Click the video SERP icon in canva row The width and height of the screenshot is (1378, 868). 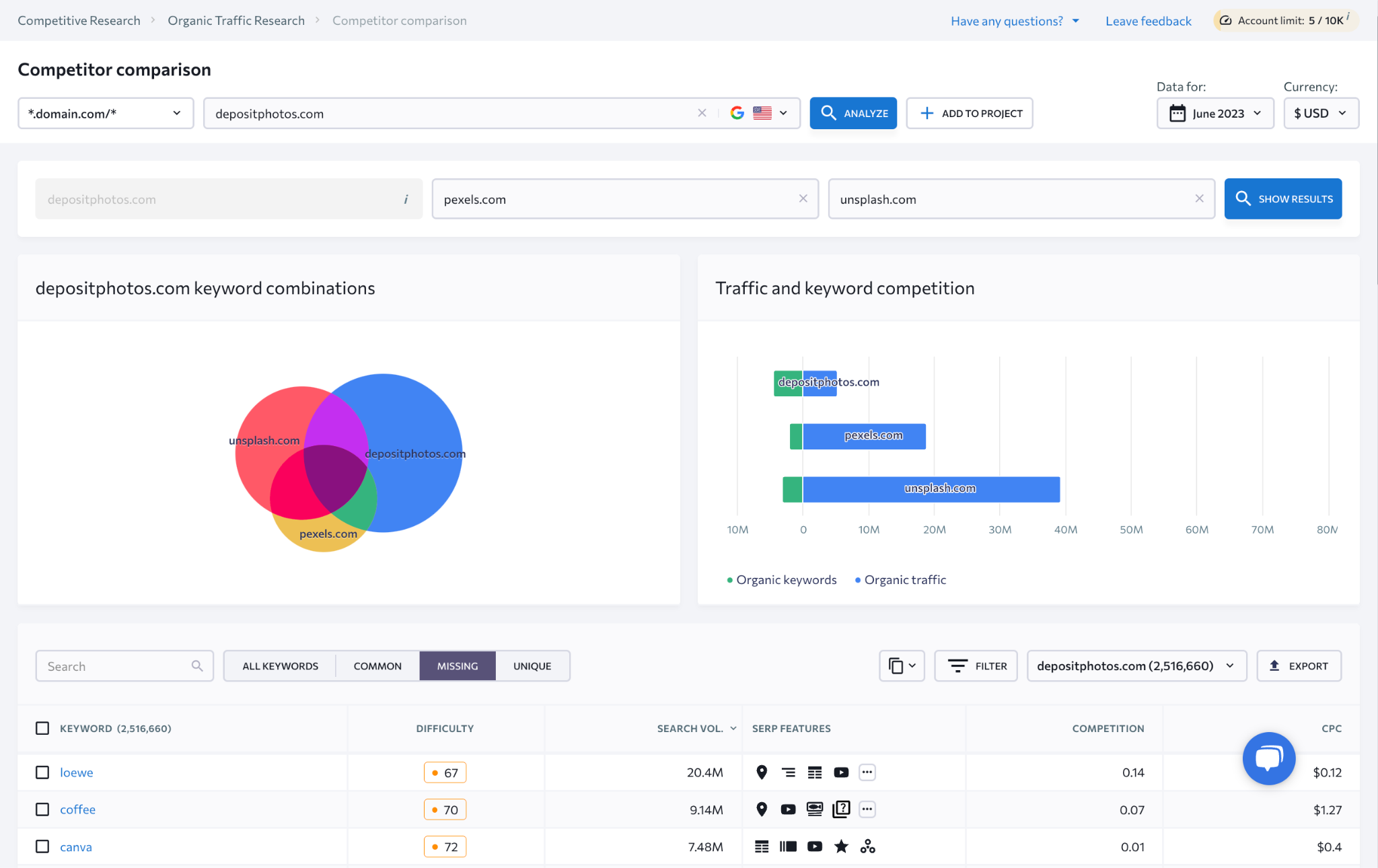pyautogui.click(x=815, y=846)
